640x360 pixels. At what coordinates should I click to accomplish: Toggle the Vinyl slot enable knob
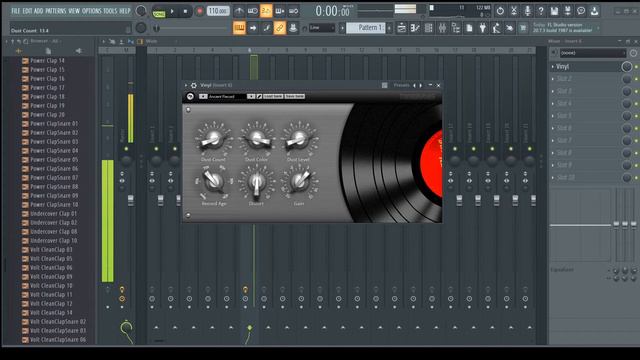coord(627,67)
